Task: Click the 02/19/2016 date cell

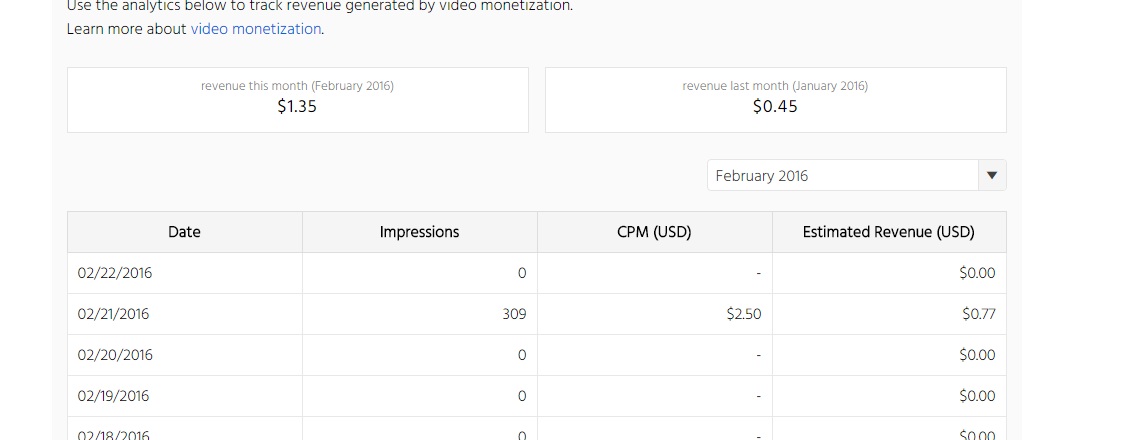Action: (x=113, y=396)
